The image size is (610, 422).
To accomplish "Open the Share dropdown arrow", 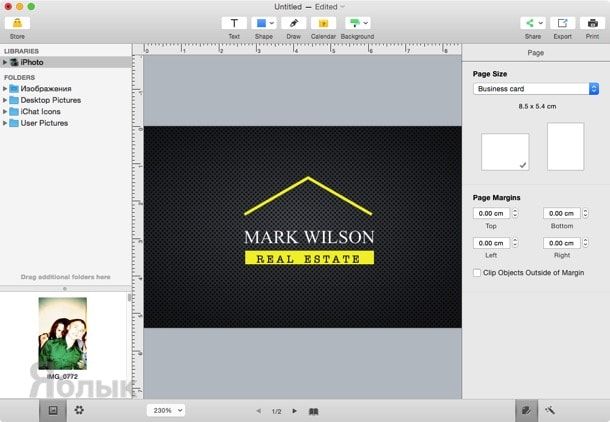I will point(540,23).
